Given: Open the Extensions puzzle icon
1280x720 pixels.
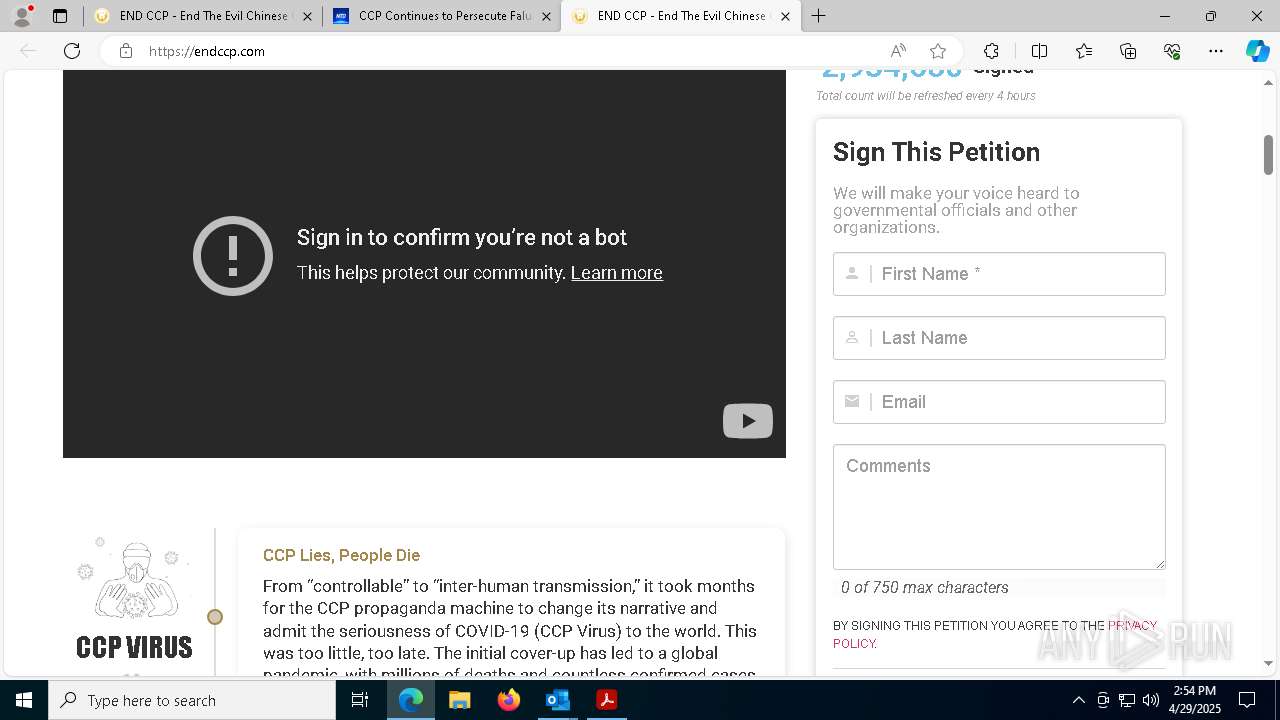Looking at the screenshot, I should (x=991, y=51).
